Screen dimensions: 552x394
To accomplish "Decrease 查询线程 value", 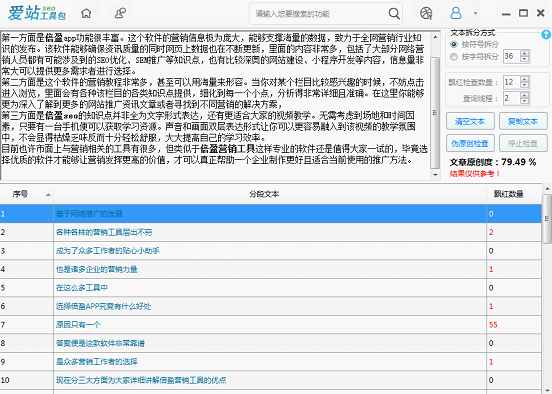I will [525, 101].
